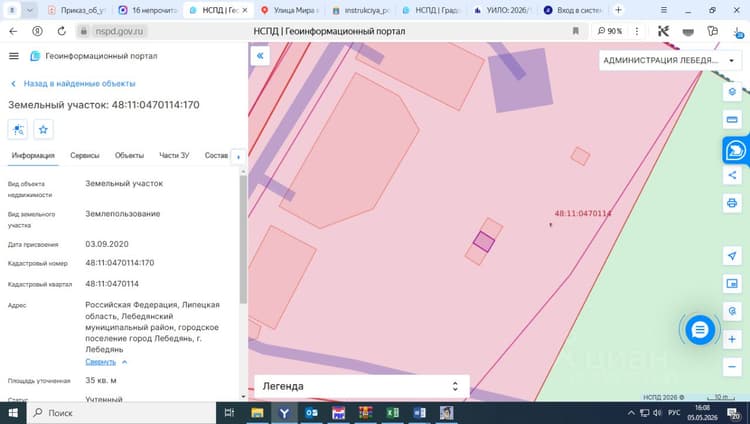Go back in the browser

[13, 31]
